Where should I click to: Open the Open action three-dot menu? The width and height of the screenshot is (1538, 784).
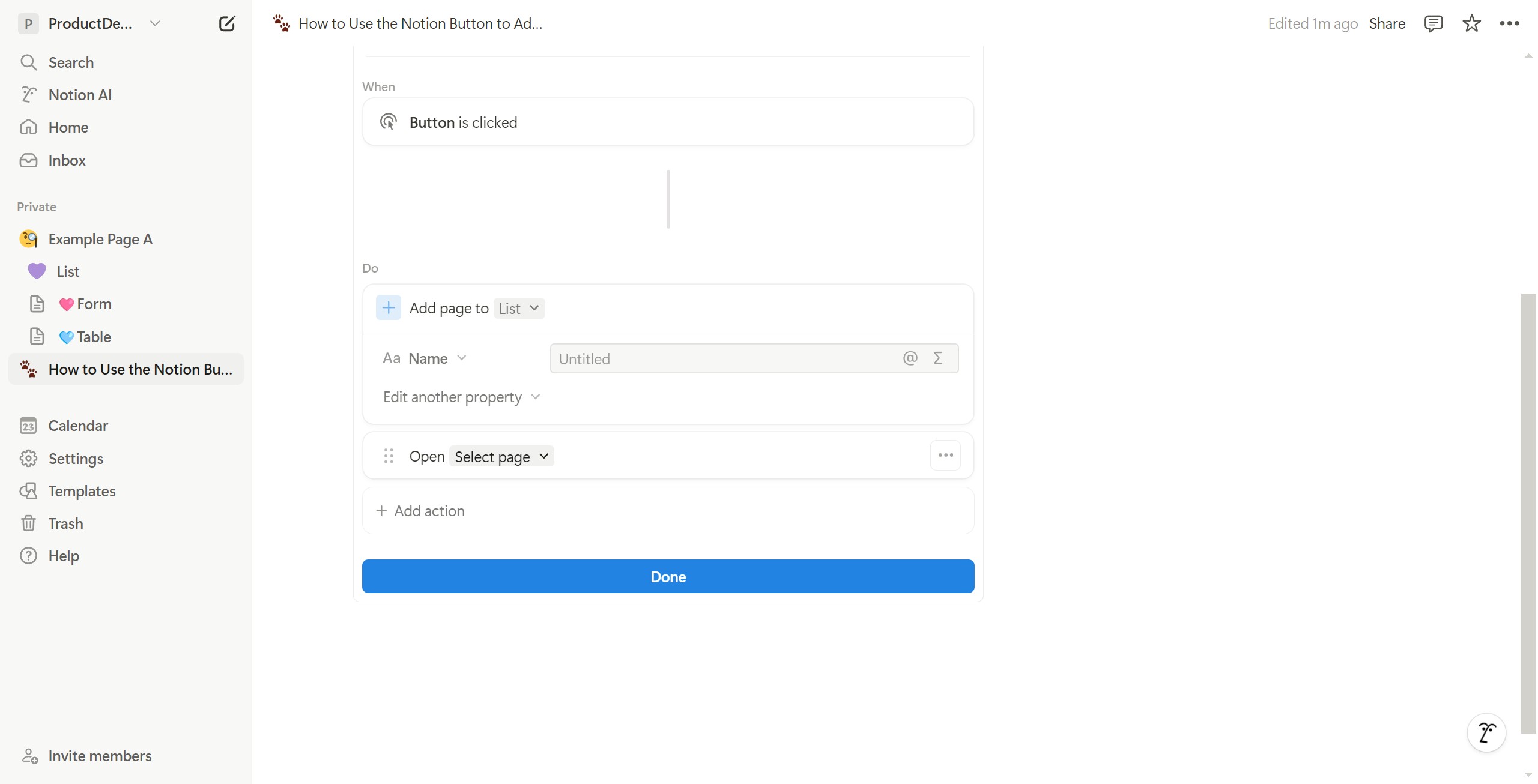pyautogui.click(x=945, y=455)
